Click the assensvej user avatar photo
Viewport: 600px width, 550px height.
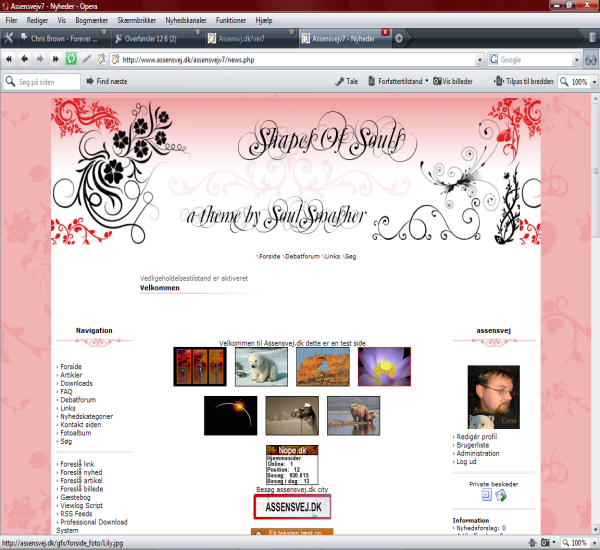[494, 397]
